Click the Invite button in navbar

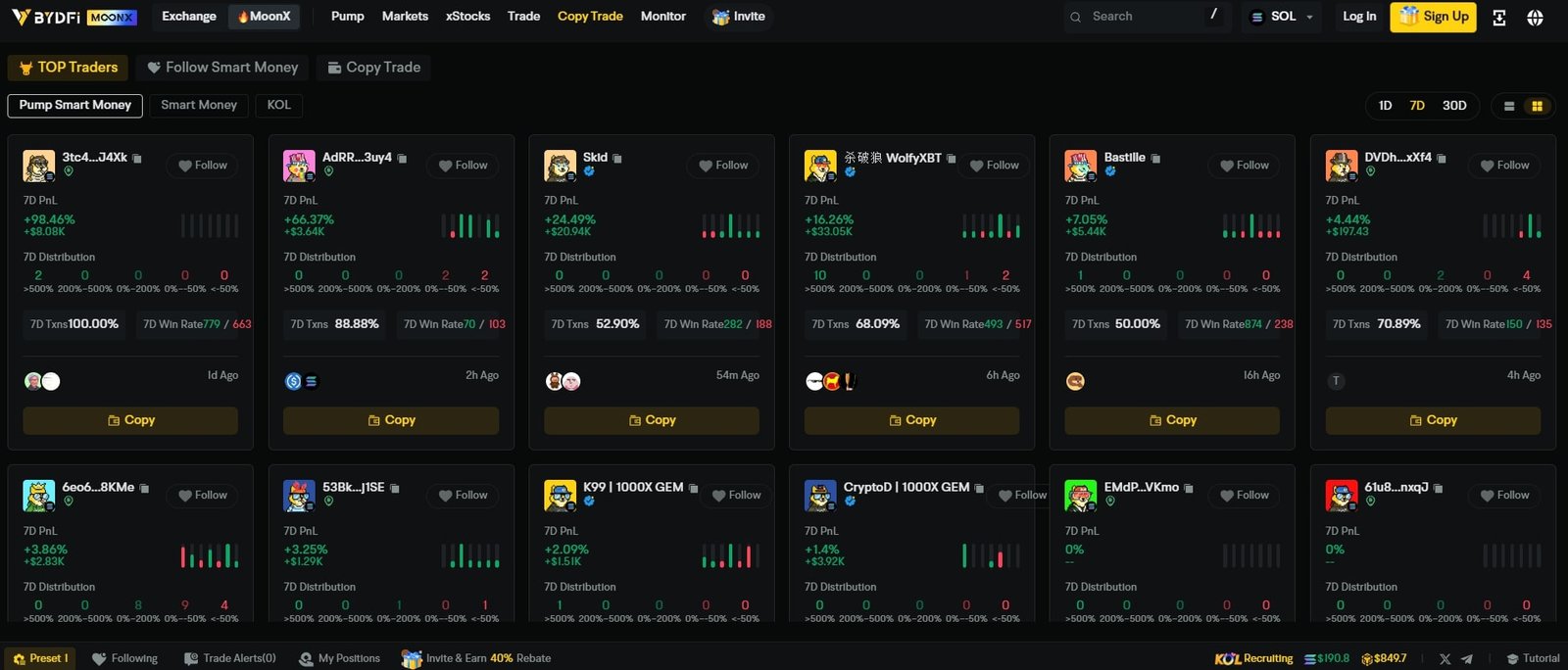point(739,17)
